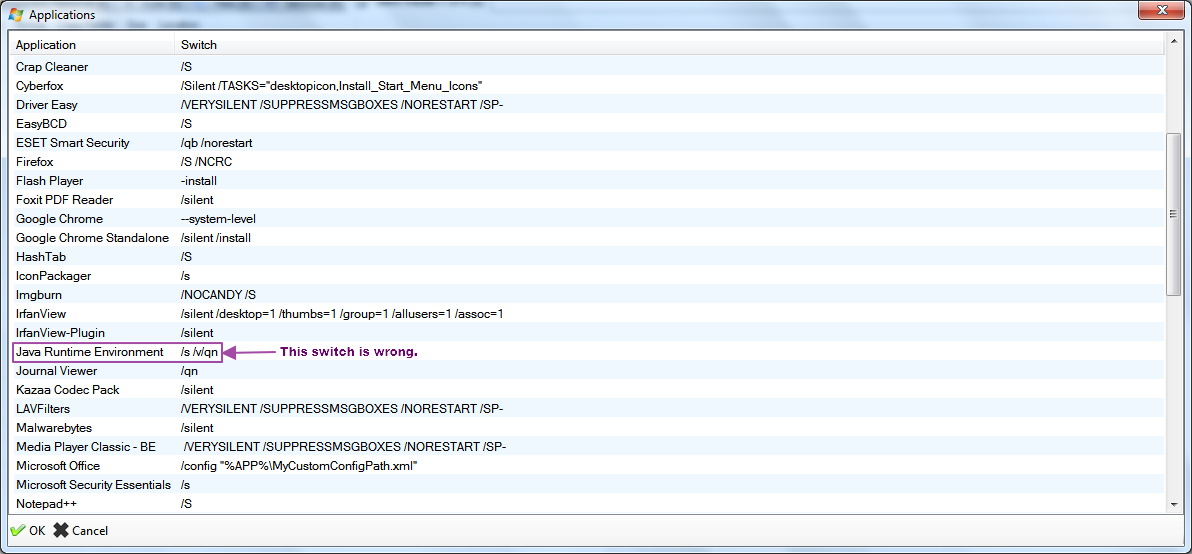Screen dimensions: 1192x554
Task: Click the green OK checkmark icon
Action: pyautogui.click(x=17, y=531)
